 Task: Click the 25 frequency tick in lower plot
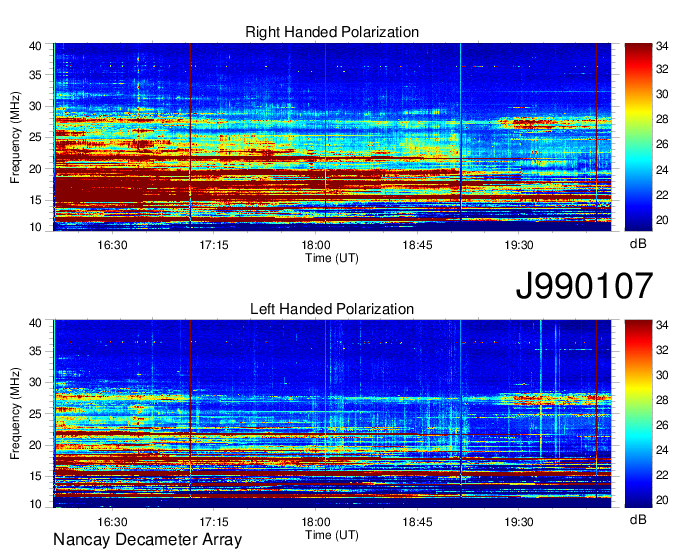(x=36, y=414)
